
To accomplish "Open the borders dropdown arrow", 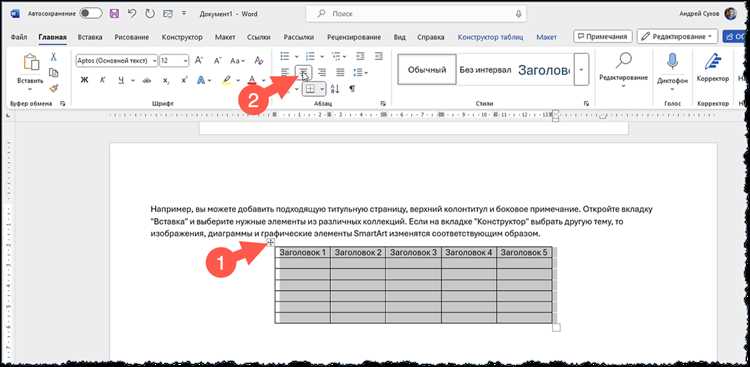I will 322,89.
